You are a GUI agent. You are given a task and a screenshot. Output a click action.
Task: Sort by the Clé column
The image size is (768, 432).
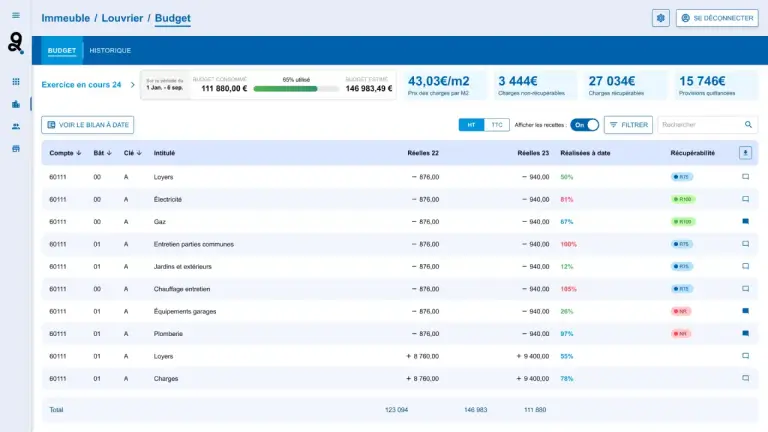[x=133, y=153]
